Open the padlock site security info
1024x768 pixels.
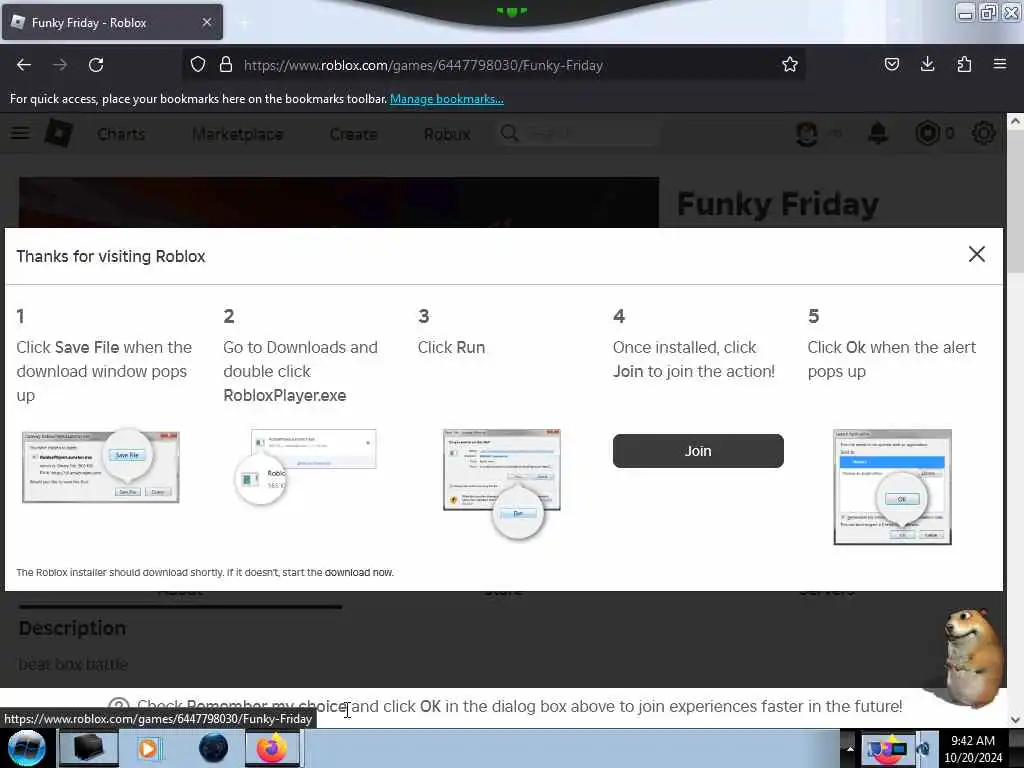pyautogui.click(x=226, y=64)
